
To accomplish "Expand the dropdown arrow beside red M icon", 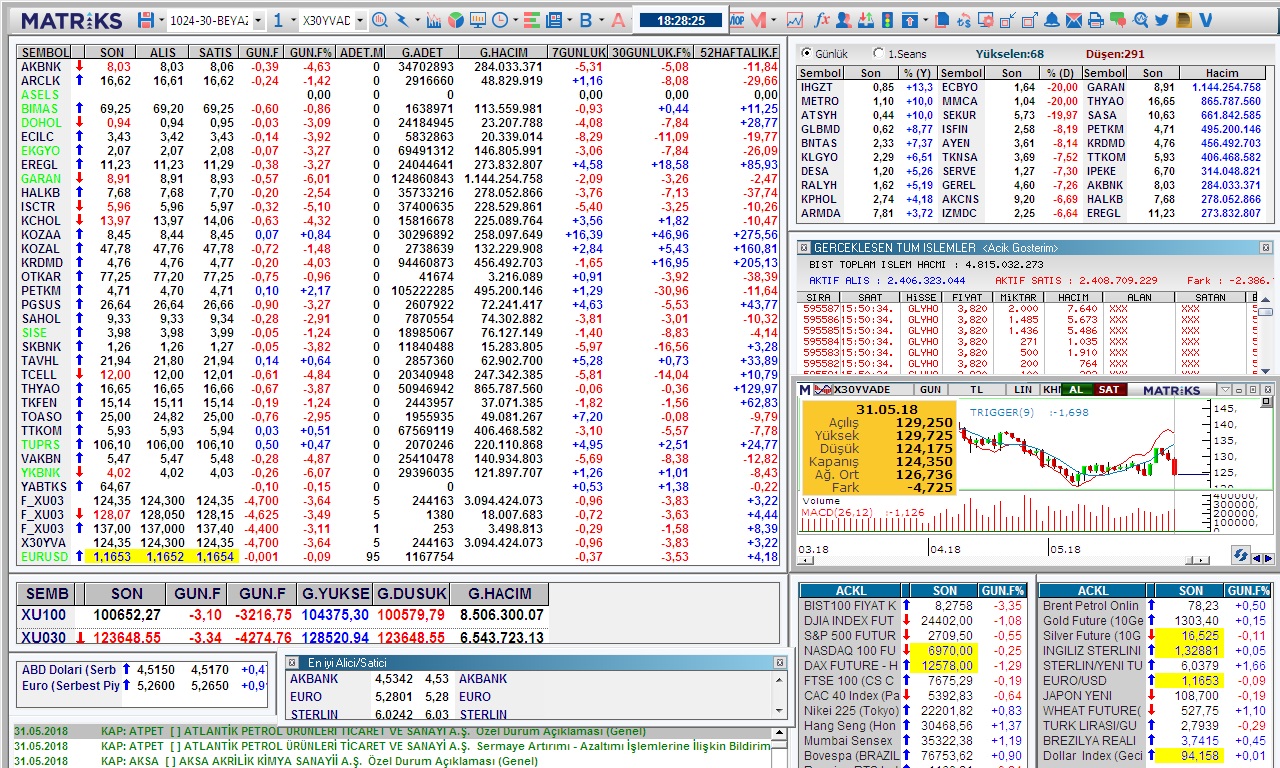I will coord(773,21).
